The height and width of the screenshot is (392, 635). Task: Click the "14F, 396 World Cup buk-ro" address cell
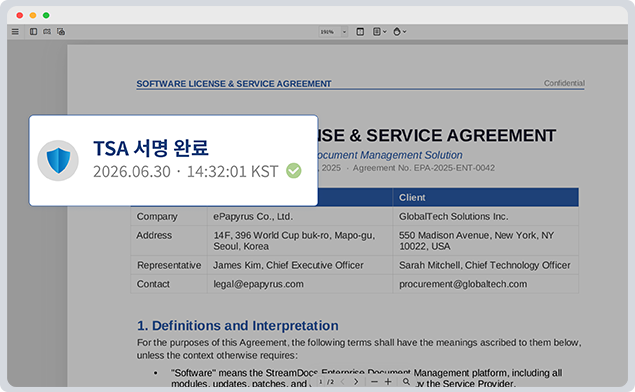(294, 241)
